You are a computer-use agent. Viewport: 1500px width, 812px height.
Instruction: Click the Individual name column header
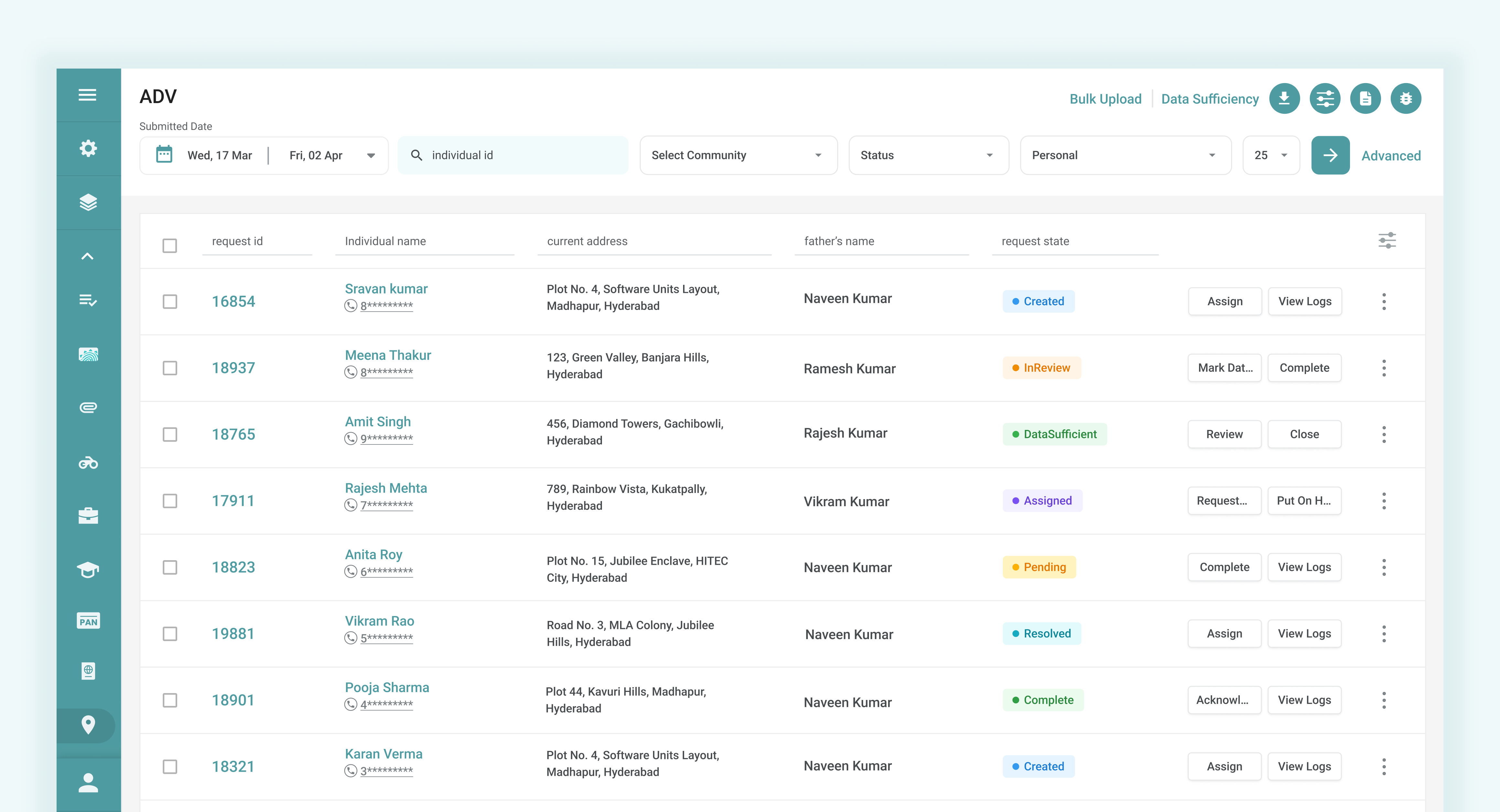(385, 241)
